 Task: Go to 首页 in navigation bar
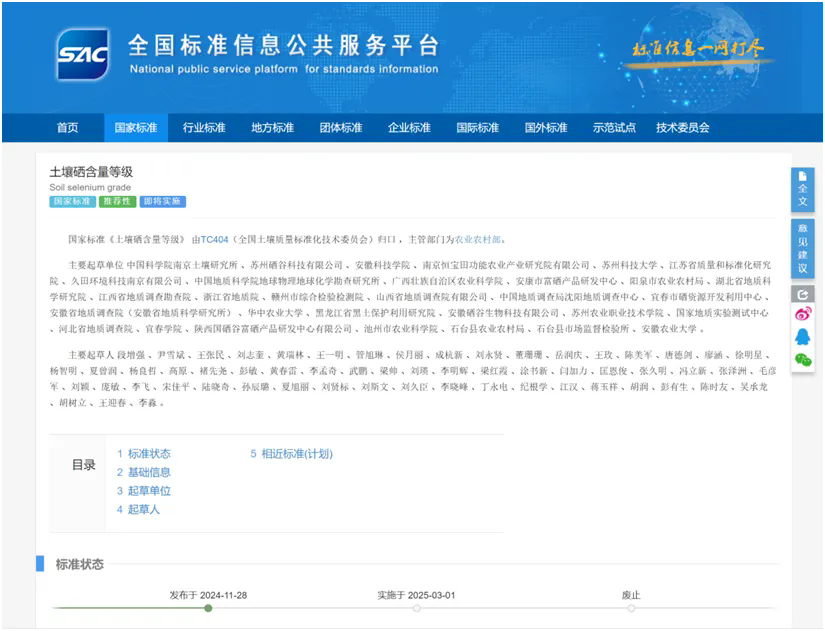pyautogui.click(x=67, y=128)
